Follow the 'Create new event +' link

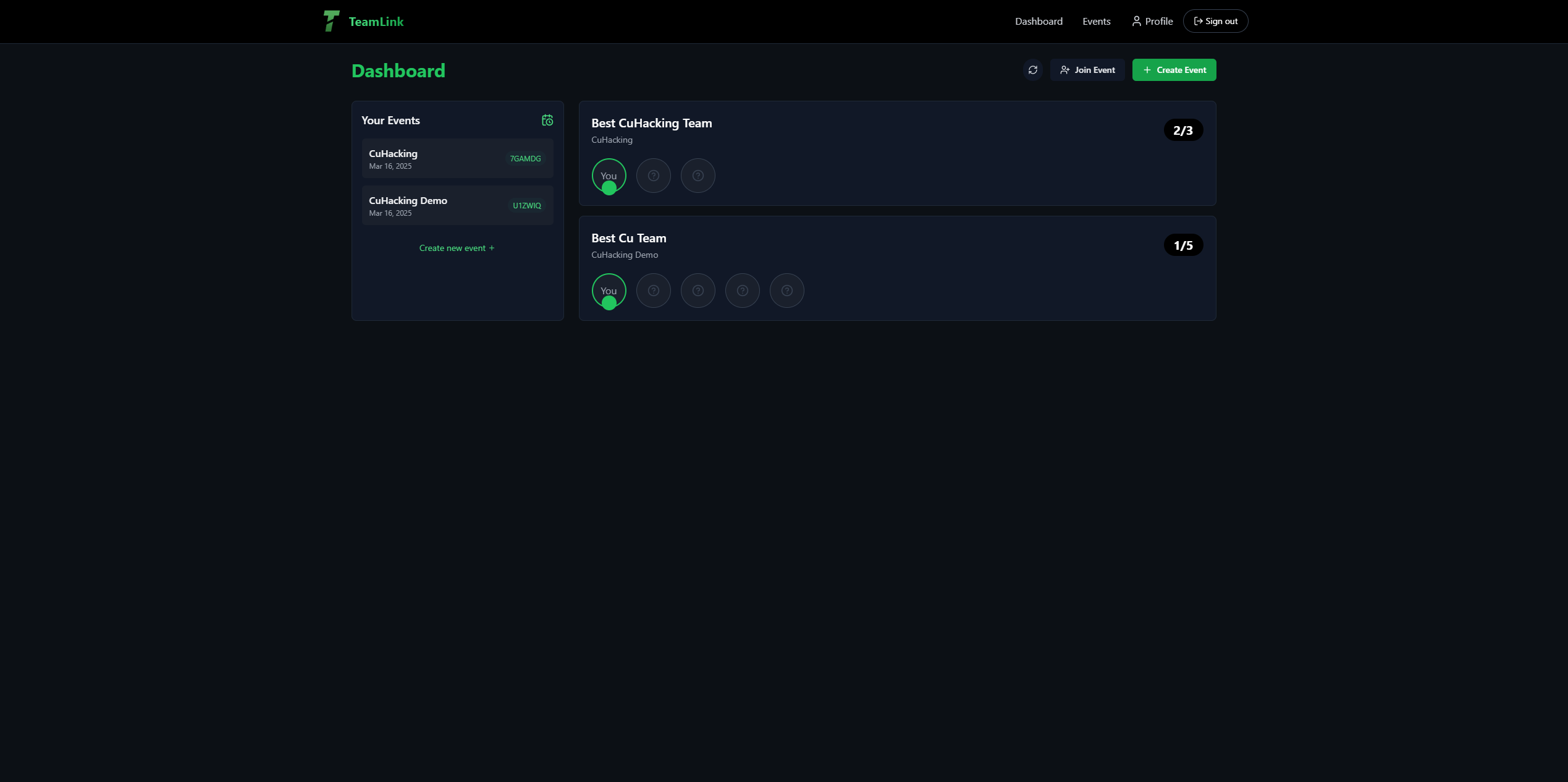pos(457,248)
